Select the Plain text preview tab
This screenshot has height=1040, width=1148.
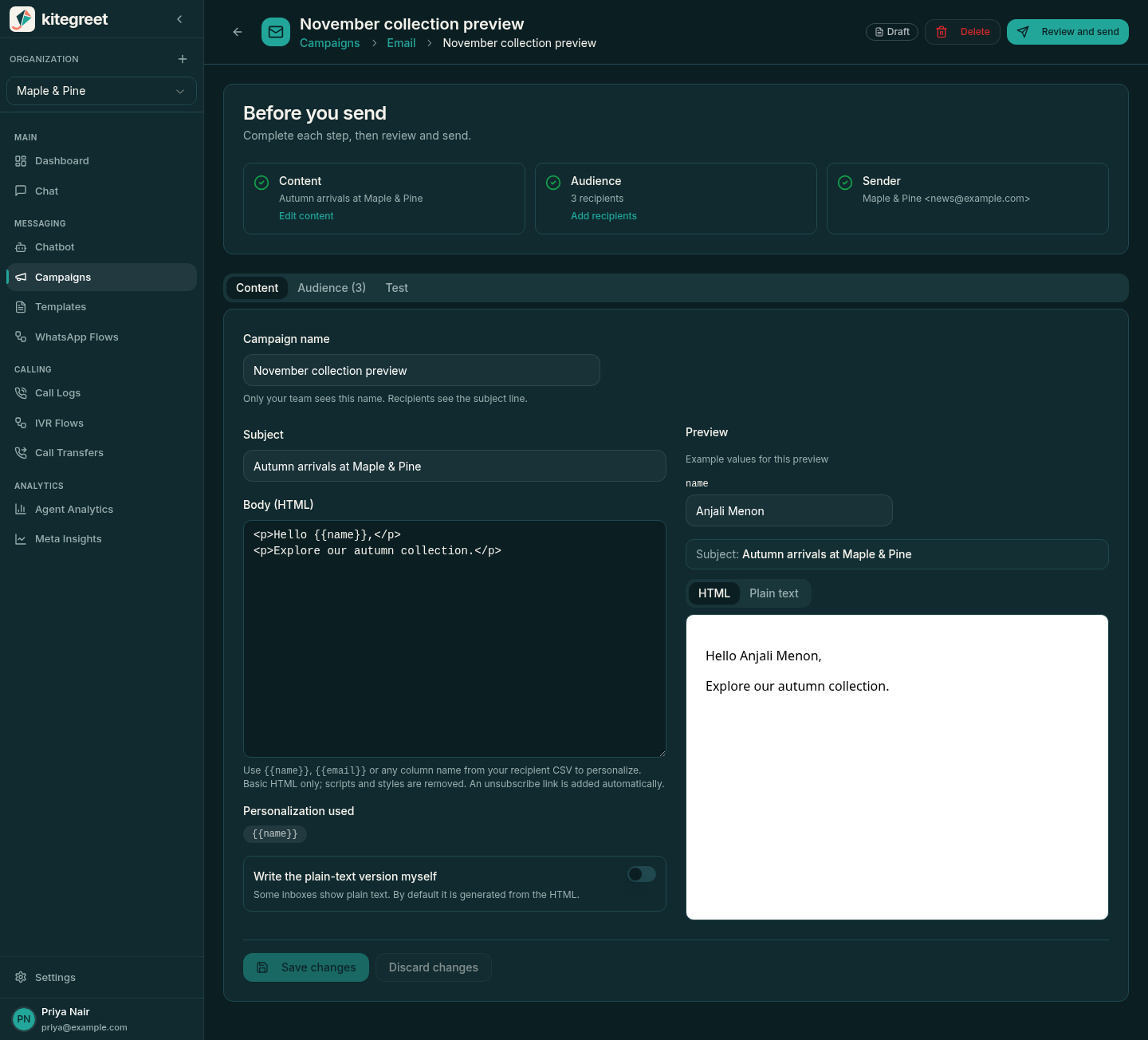coord(774,593)
